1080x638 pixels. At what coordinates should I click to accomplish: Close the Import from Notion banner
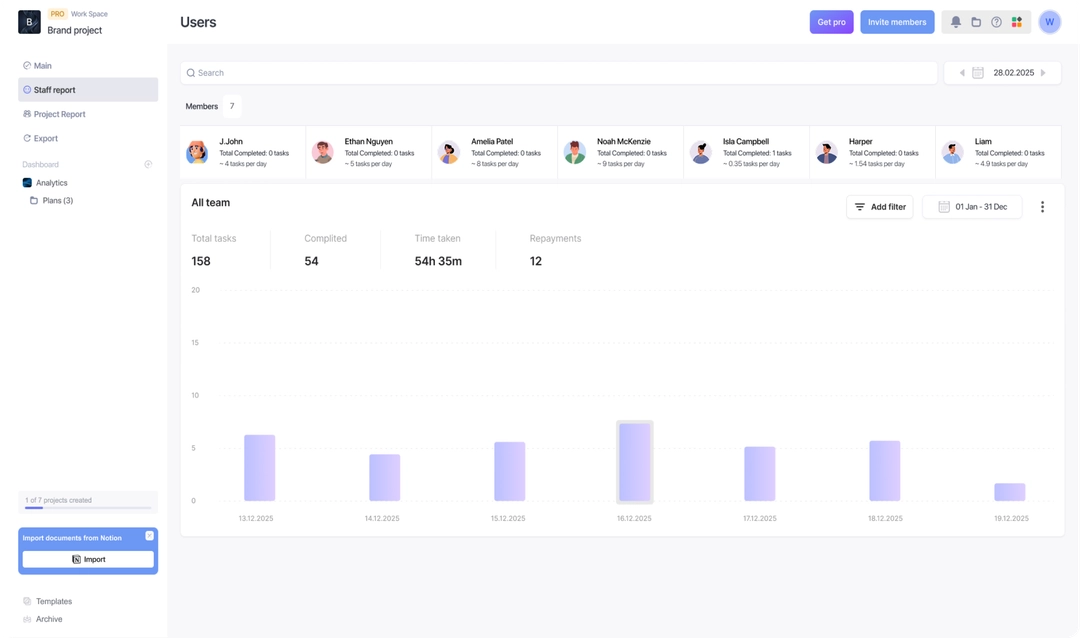pos(149,536)
